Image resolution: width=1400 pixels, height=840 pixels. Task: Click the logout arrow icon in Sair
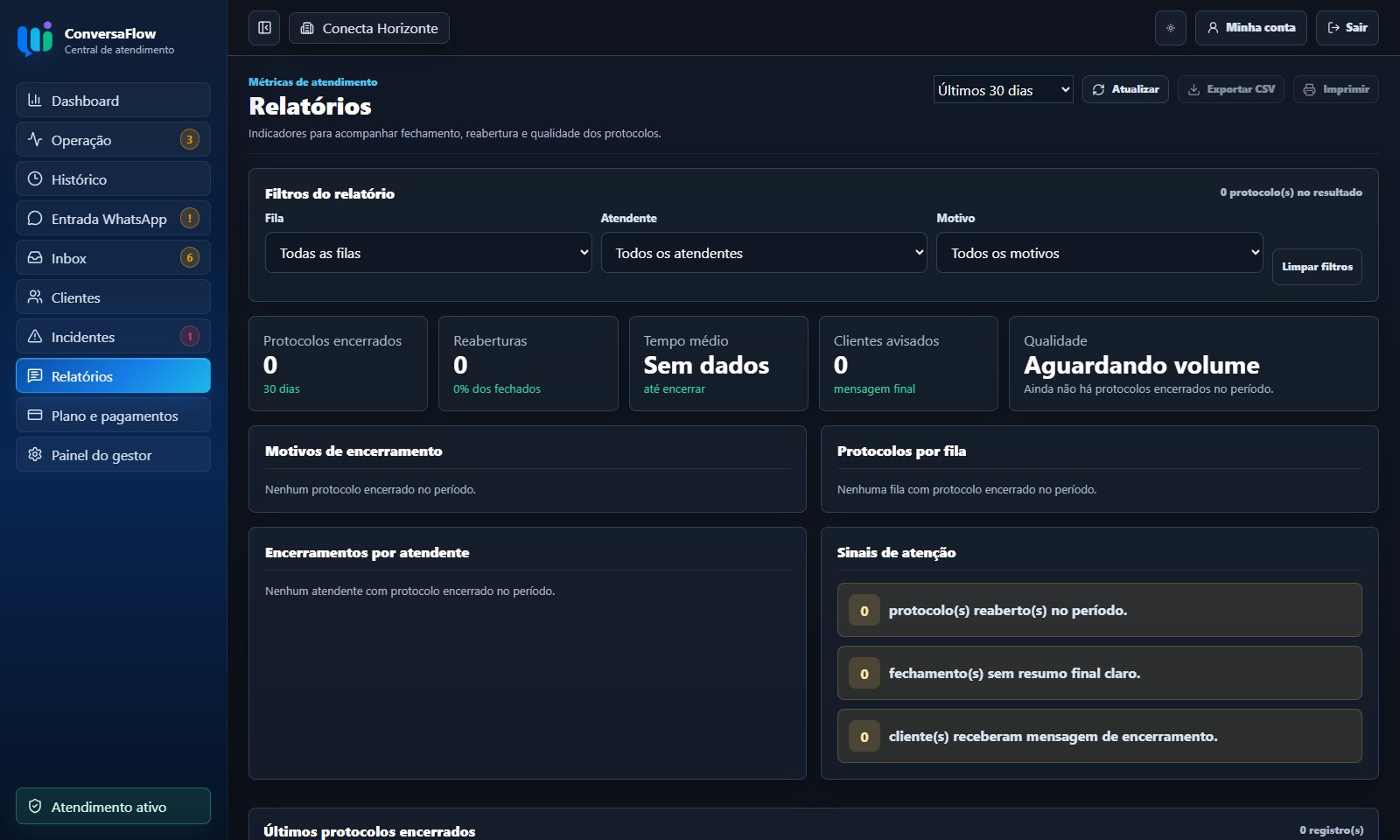(1333, 28)
